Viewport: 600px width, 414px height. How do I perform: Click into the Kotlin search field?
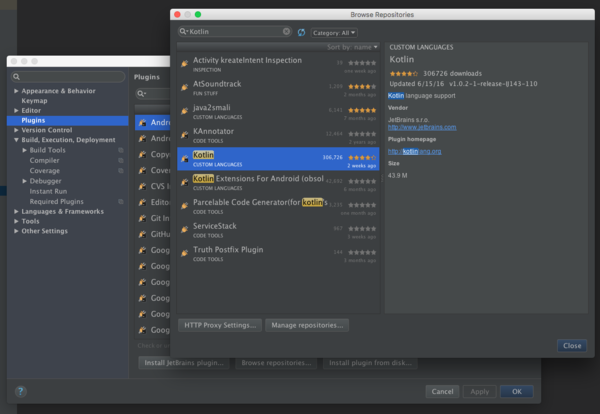point(235,31)
